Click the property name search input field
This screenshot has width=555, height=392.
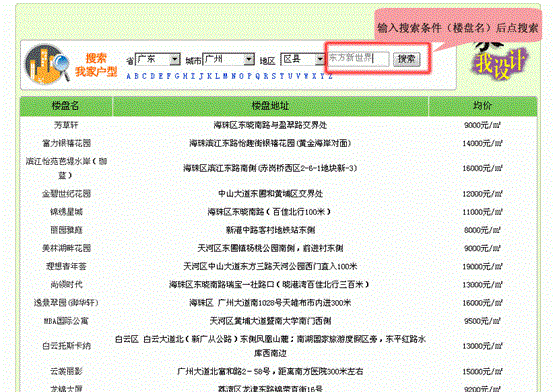[x=358, y=58]
